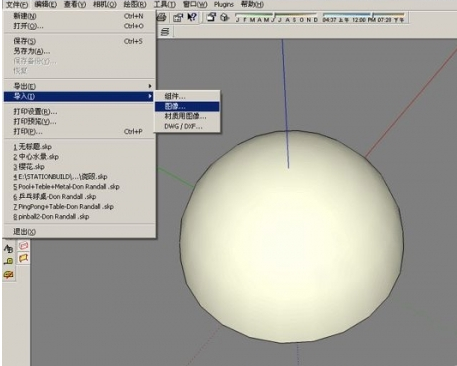This screenshot has height=366, width=457.
Task: Click the print icon in toolbar
Action: 162,17
